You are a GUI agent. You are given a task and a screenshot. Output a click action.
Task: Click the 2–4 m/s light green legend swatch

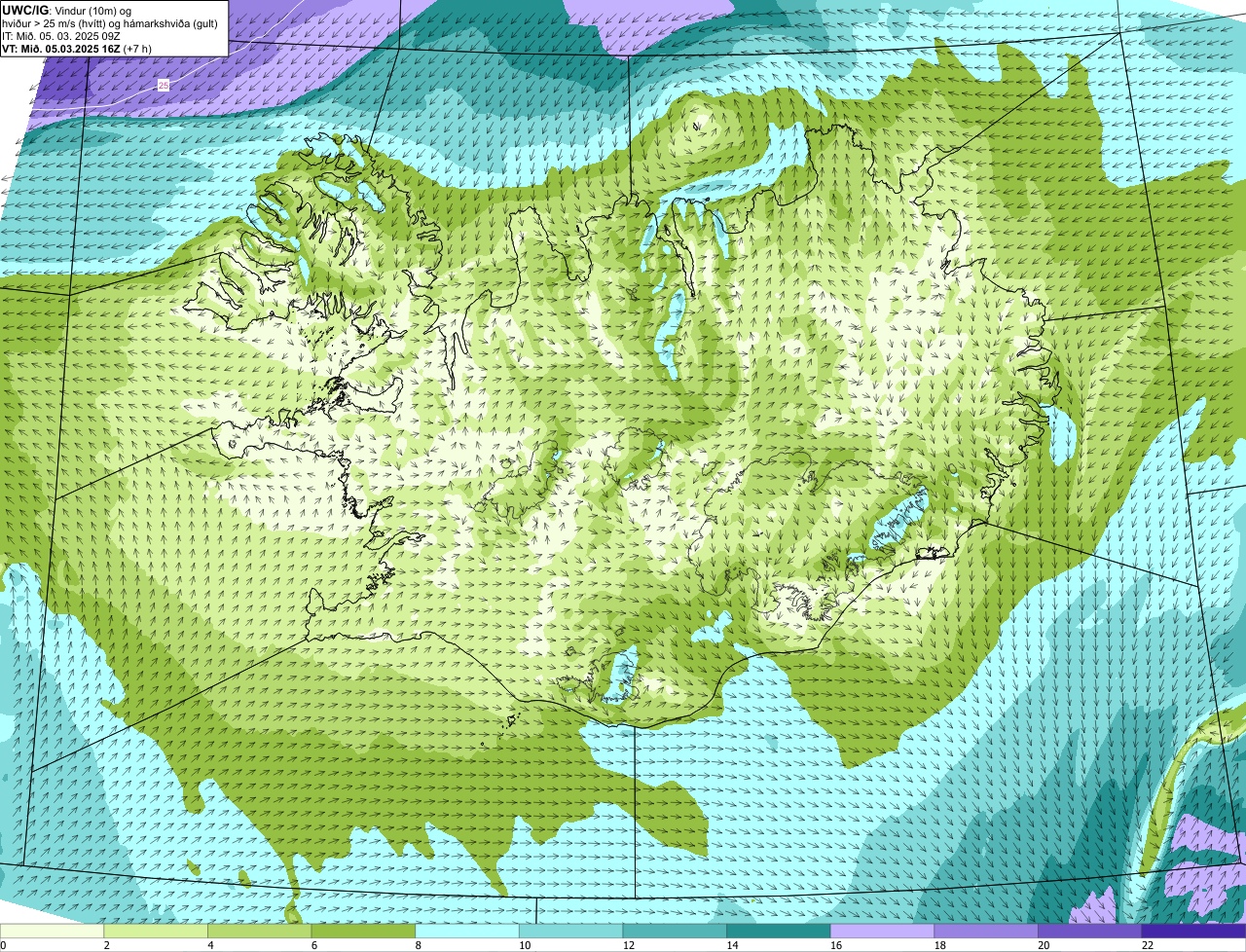pos(156,931)
